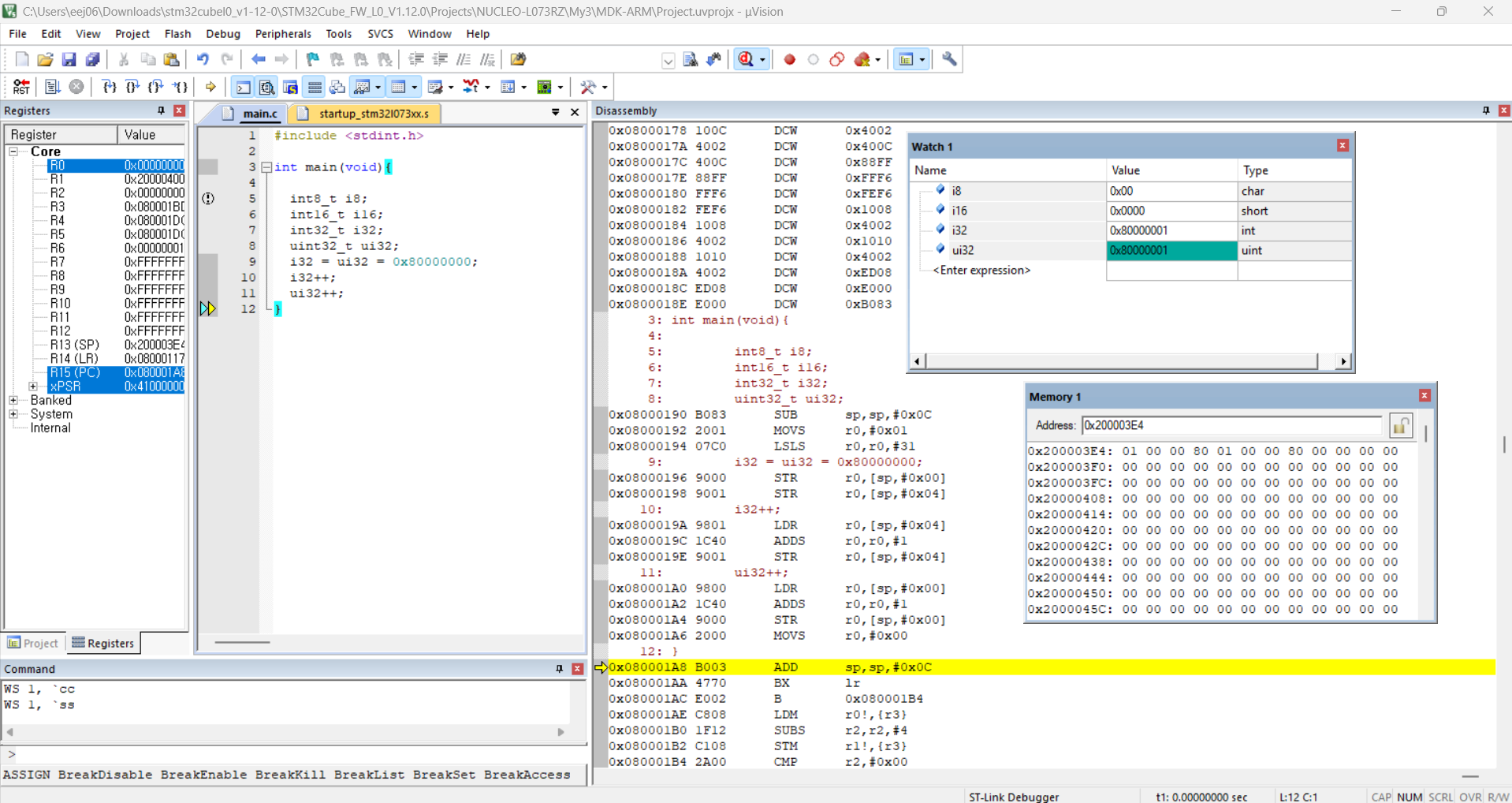Navigate backwards with the blue left arrow

pos(258,59)
